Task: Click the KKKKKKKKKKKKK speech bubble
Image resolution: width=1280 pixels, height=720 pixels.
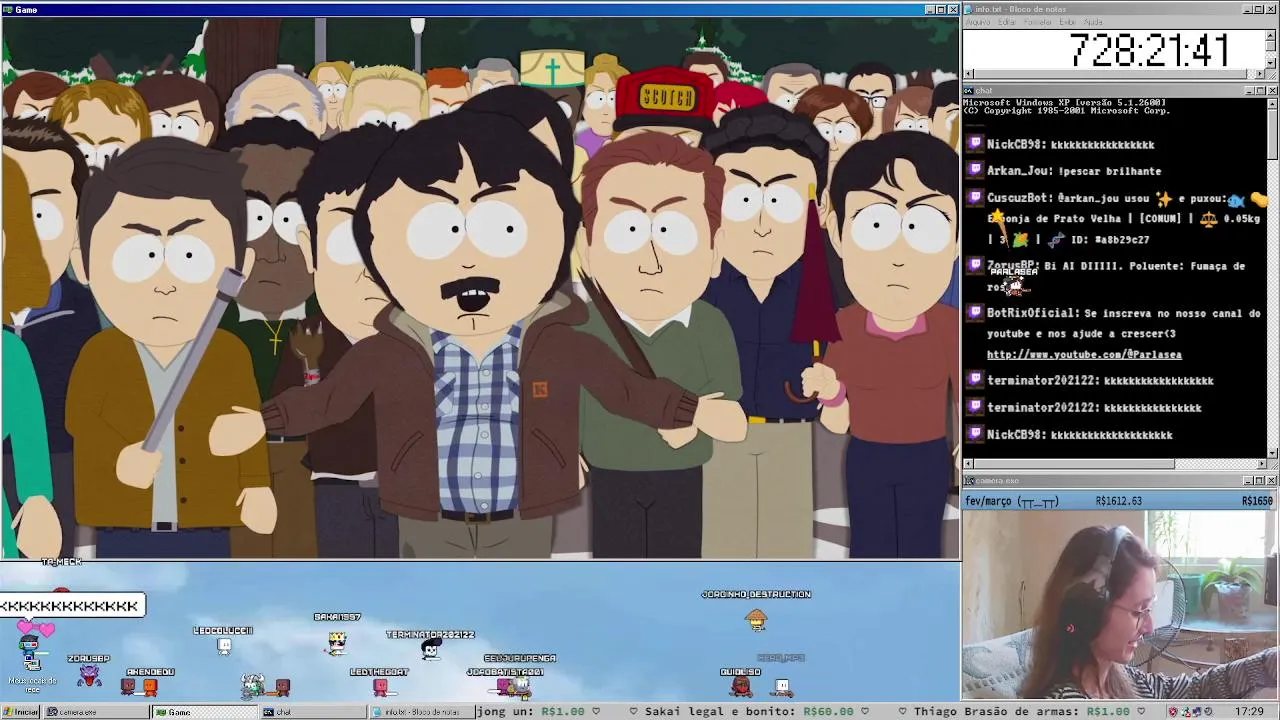Action: [72, 605]
